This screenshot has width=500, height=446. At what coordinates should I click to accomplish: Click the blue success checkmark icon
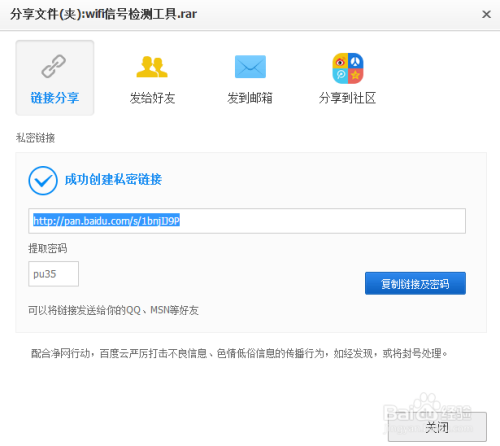click(43, 180)
